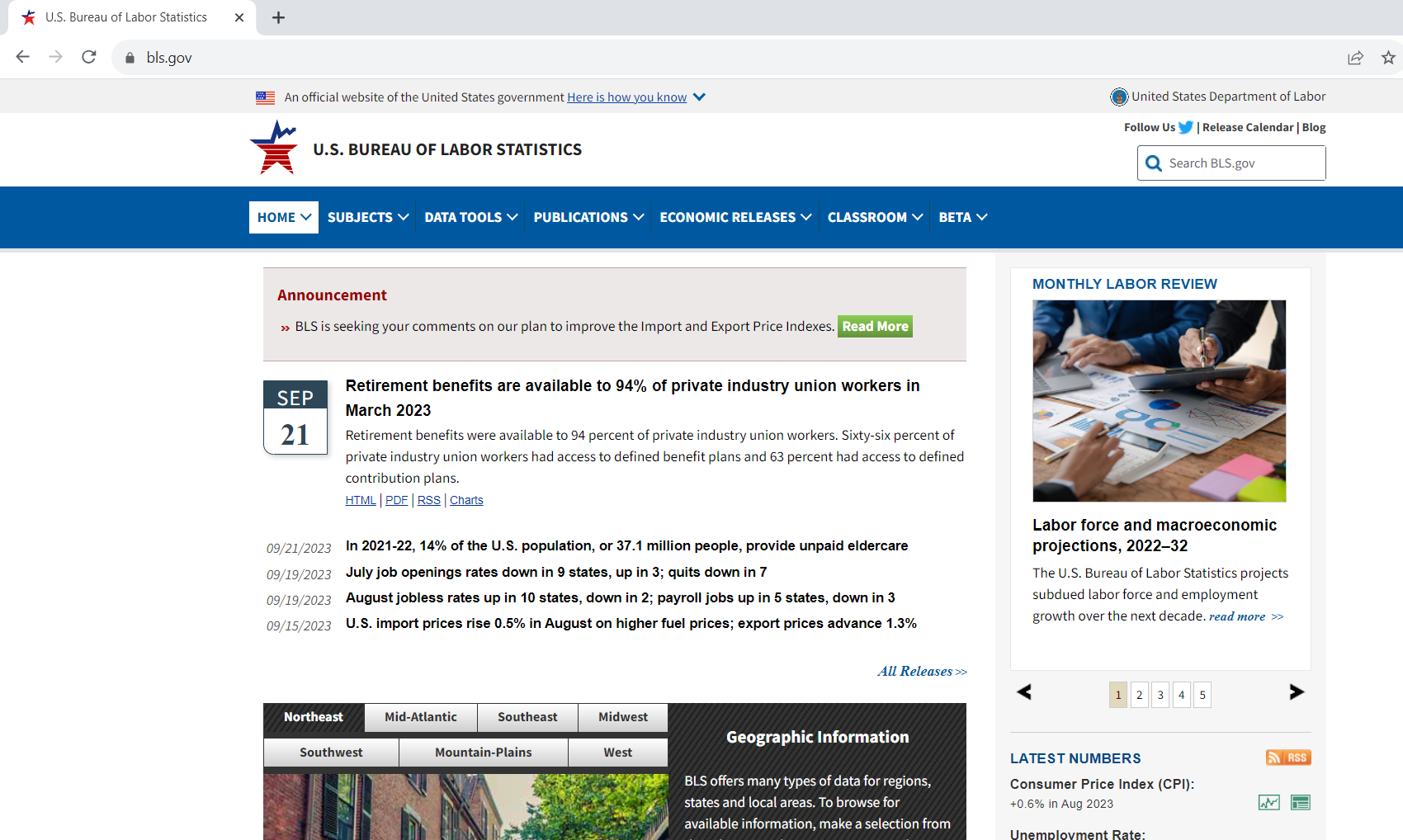This screenshot has height=840, width=1403.
Task: Click the RSS feed icon in Latest Numbers
Action: click(x=1288, y=757)
